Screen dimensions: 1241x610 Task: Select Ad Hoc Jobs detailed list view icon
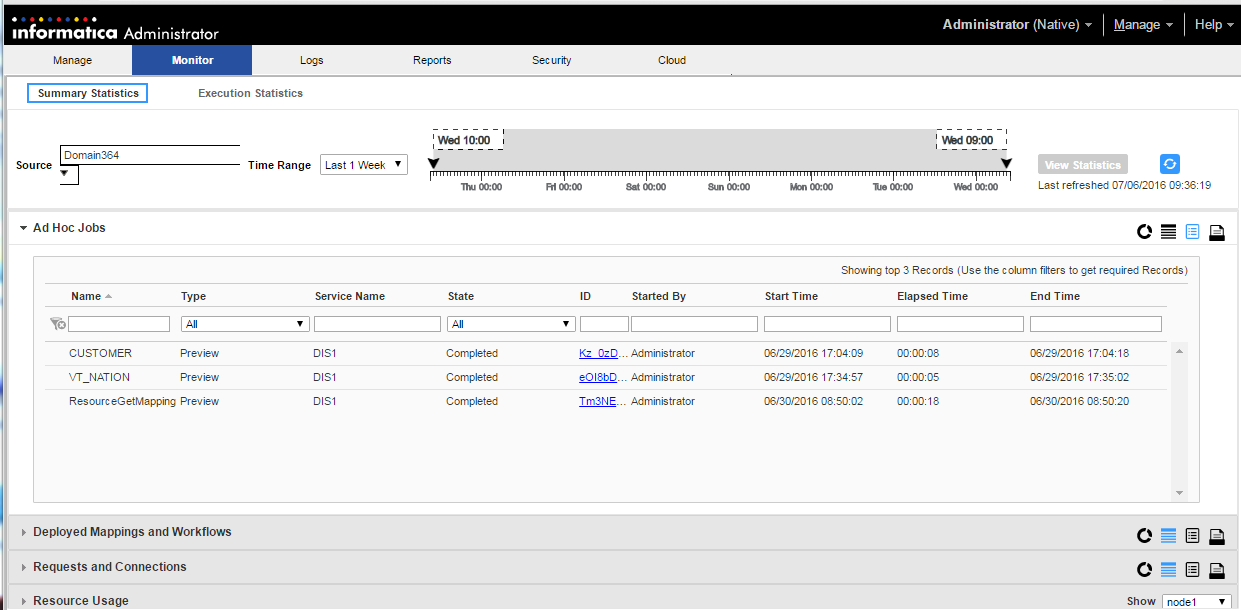(1192, 233)
